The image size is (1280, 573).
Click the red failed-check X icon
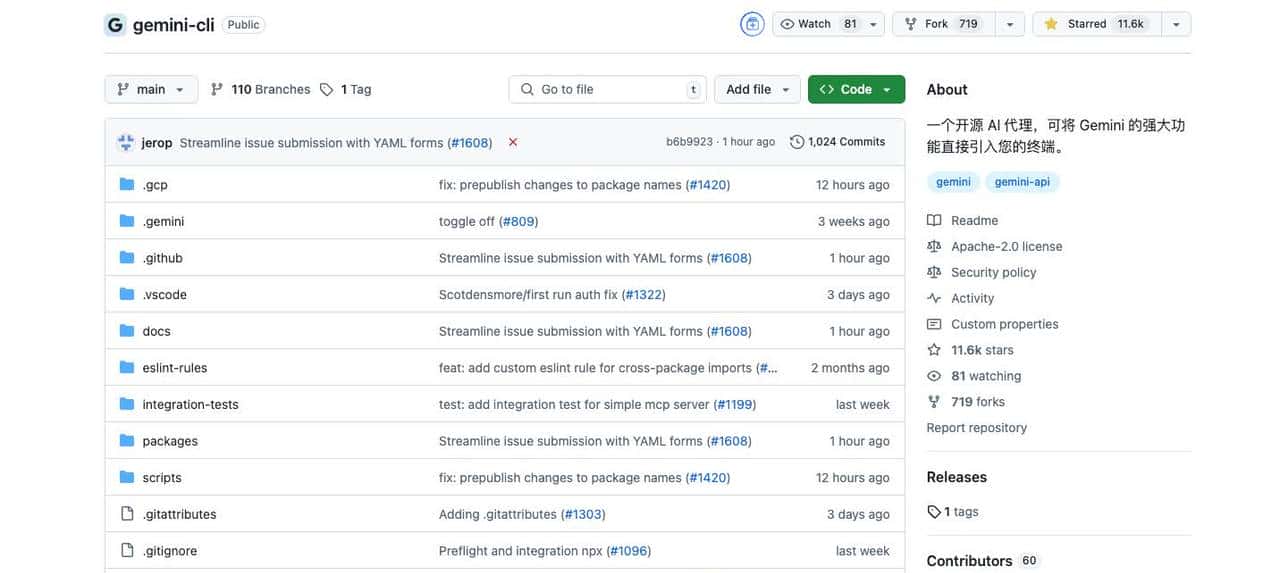(513, 142)
